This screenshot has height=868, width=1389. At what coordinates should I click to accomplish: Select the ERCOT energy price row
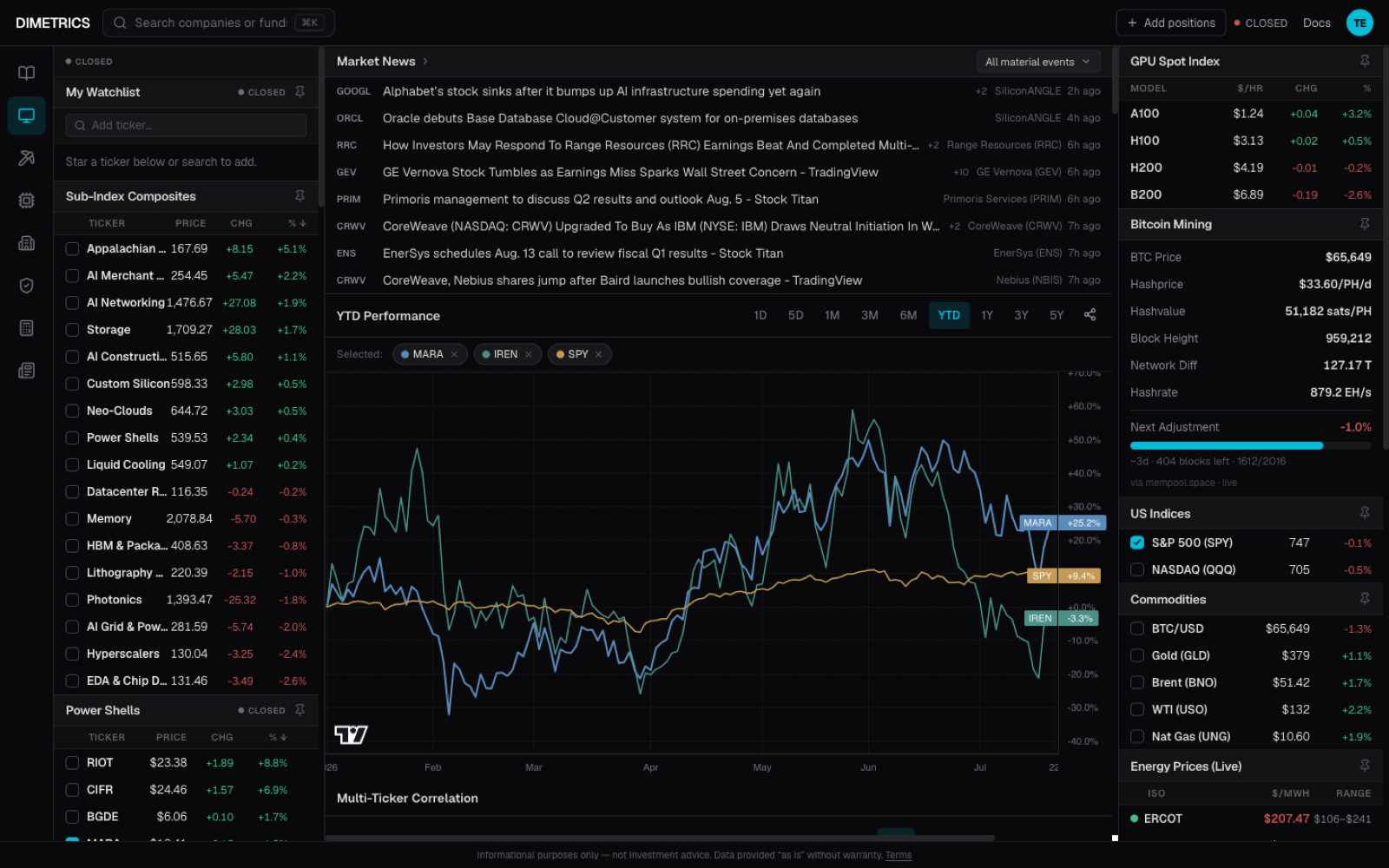pyautogui.click(x=1250, y=819)
